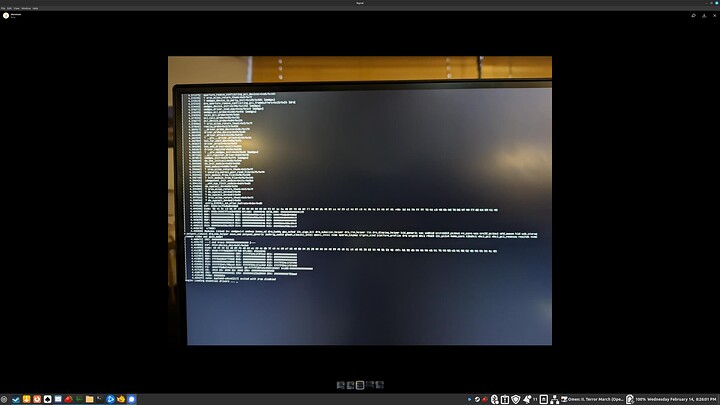Open the yellow-orange app icon in the taskbar
Viewport: 720px width, 405px height.
26,399
